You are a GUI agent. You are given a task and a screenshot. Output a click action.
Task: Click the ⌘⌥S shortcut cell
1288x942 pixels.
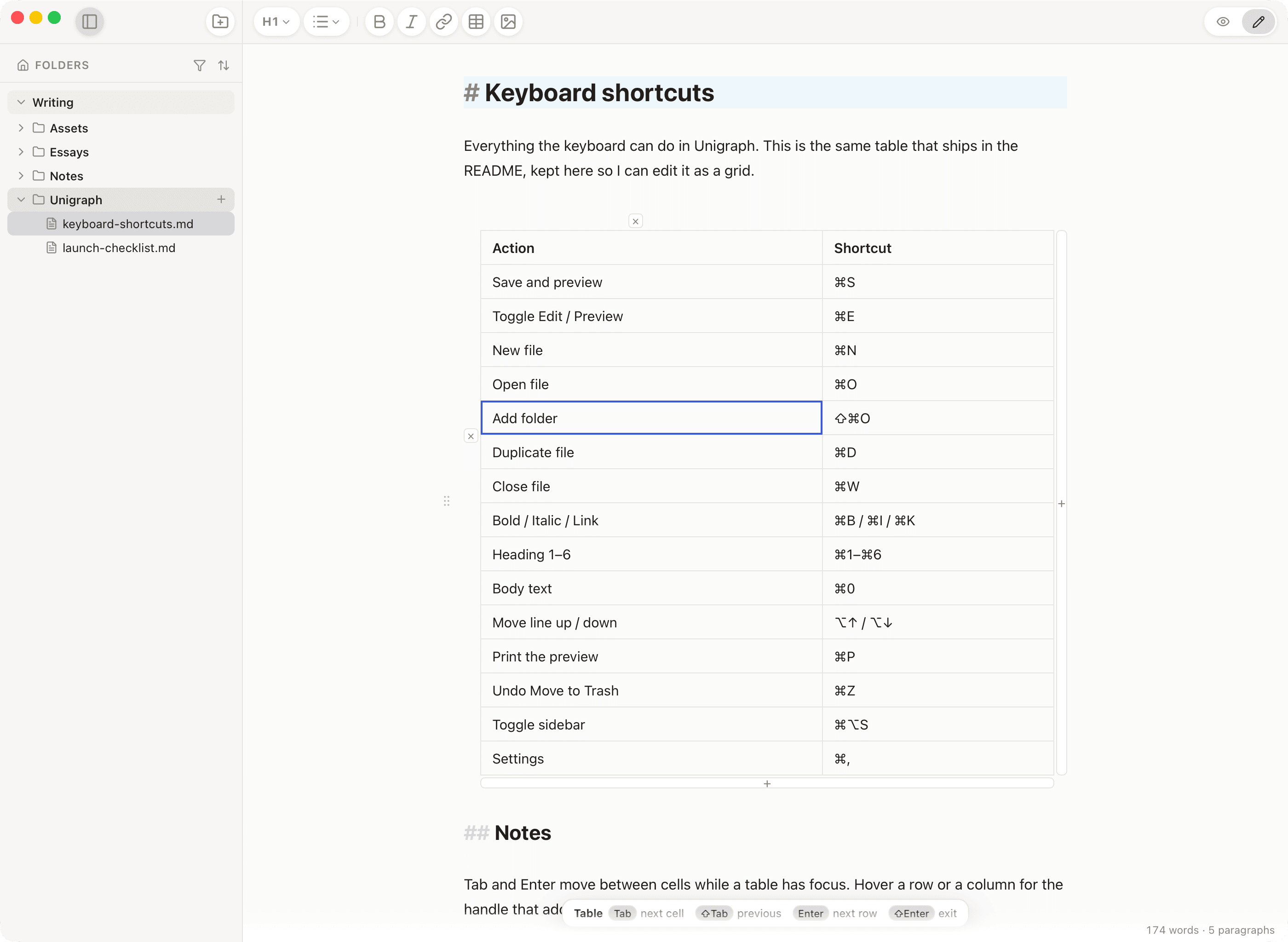[x=938, y=724]
